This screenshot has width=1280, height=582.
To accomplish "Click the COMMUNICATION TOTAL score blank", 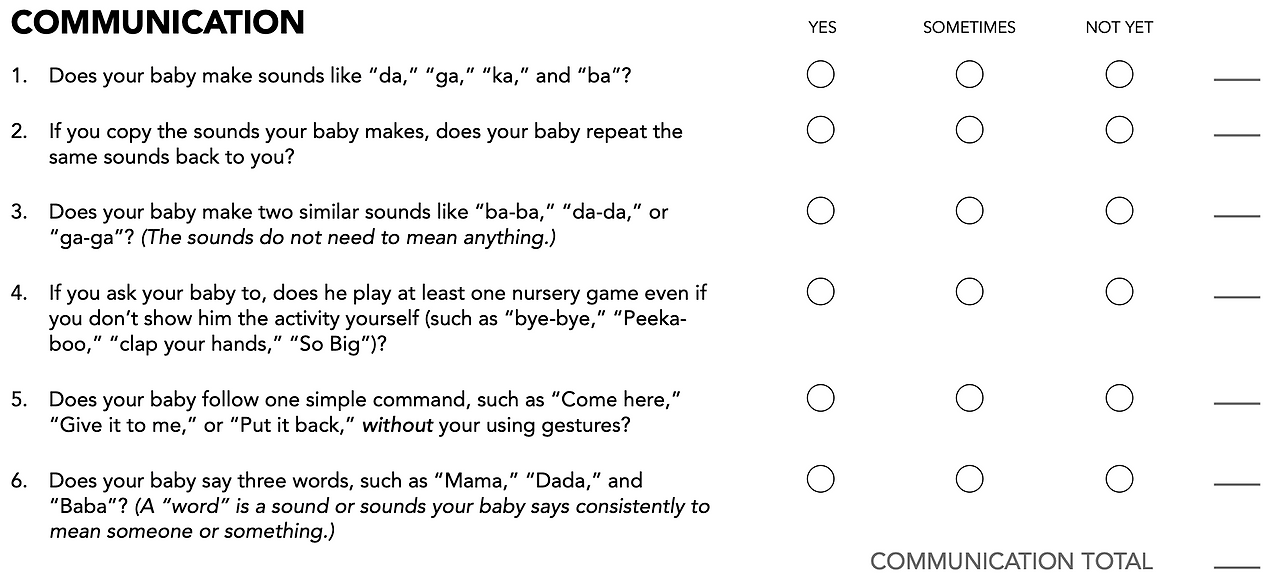I will [x=1237, y=566].
